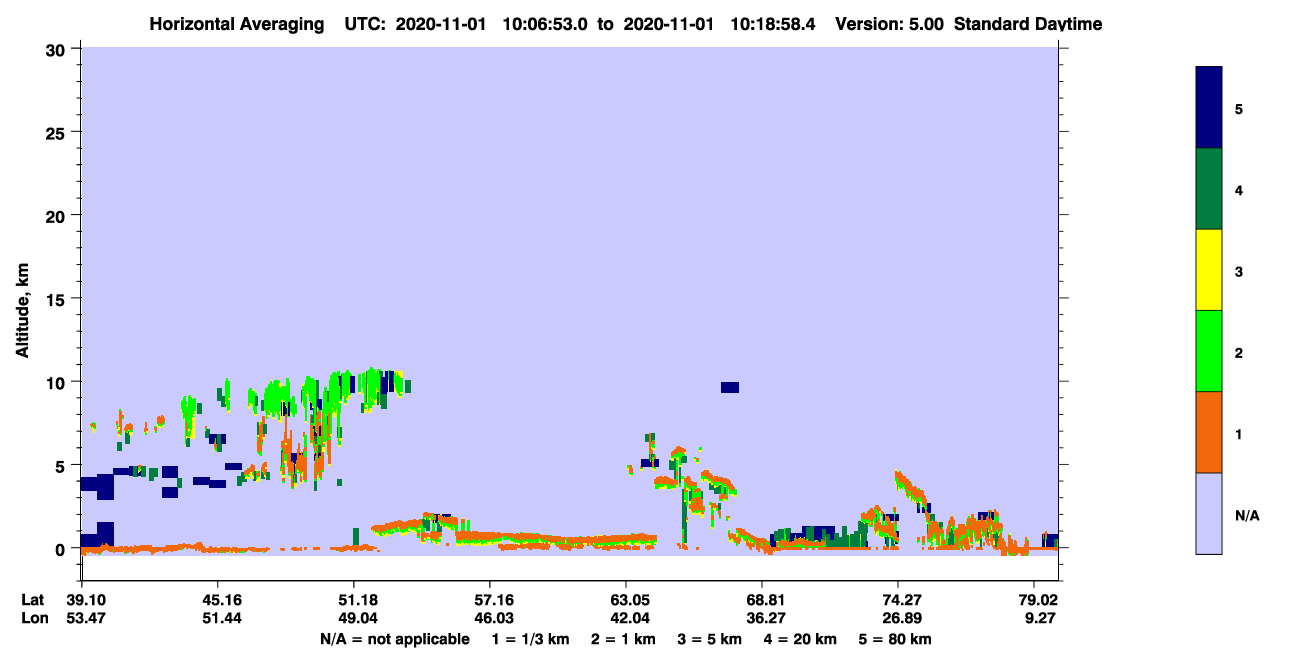Image resolution: width=1300 pixels, height=667 pixels.
Task: Click the altitude tick label '20'
Action: pyautogui.click(x=57, y=215)
